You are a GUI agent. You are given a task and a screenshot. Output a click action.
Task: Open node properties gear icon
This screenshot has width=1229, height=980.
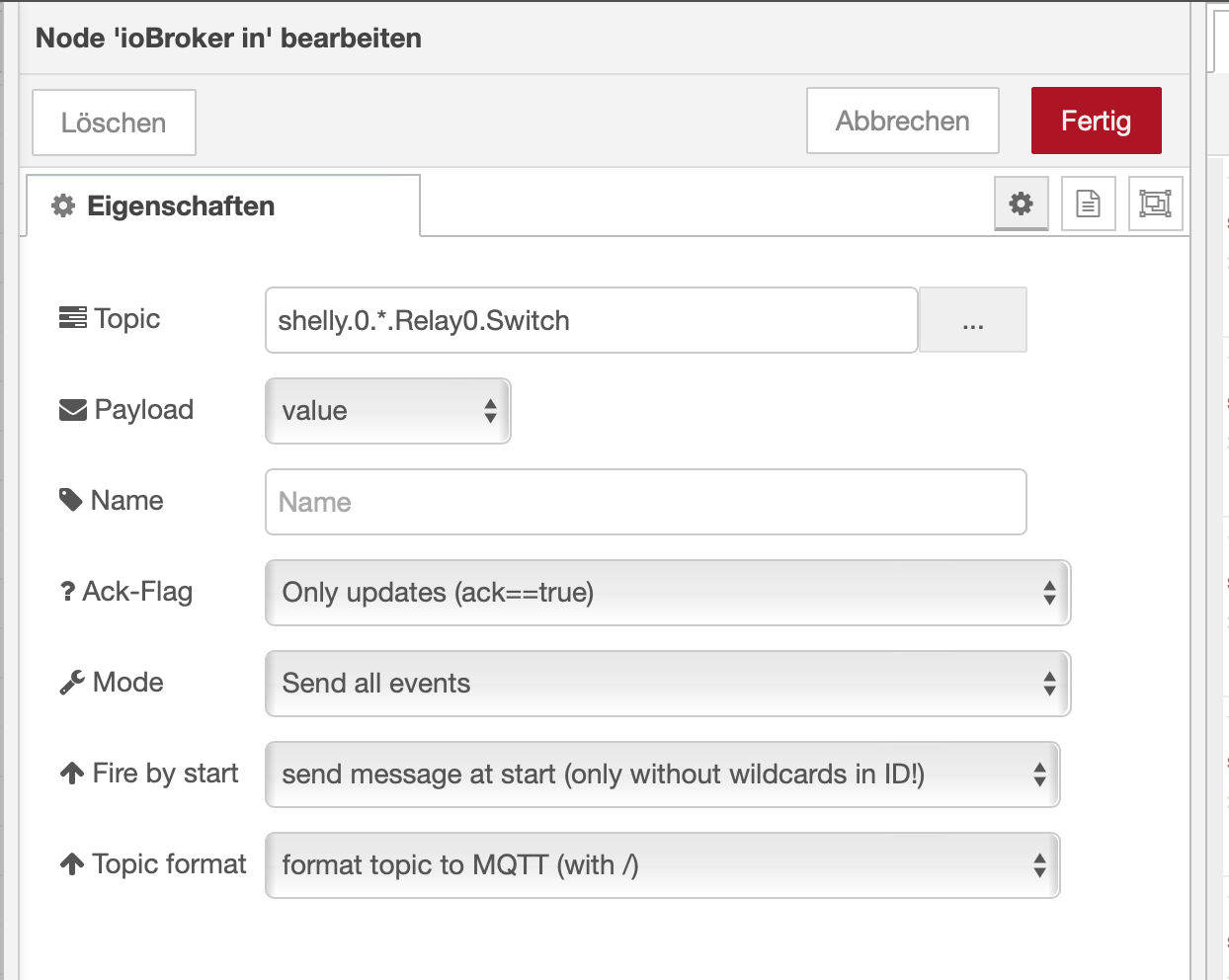click(x=1021, y=204)
